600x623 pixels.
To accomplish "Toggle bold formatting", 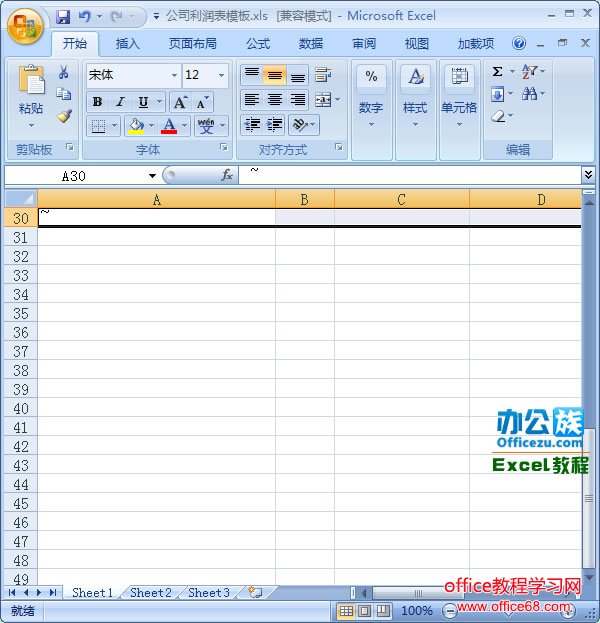I will (x=97, y=102).
